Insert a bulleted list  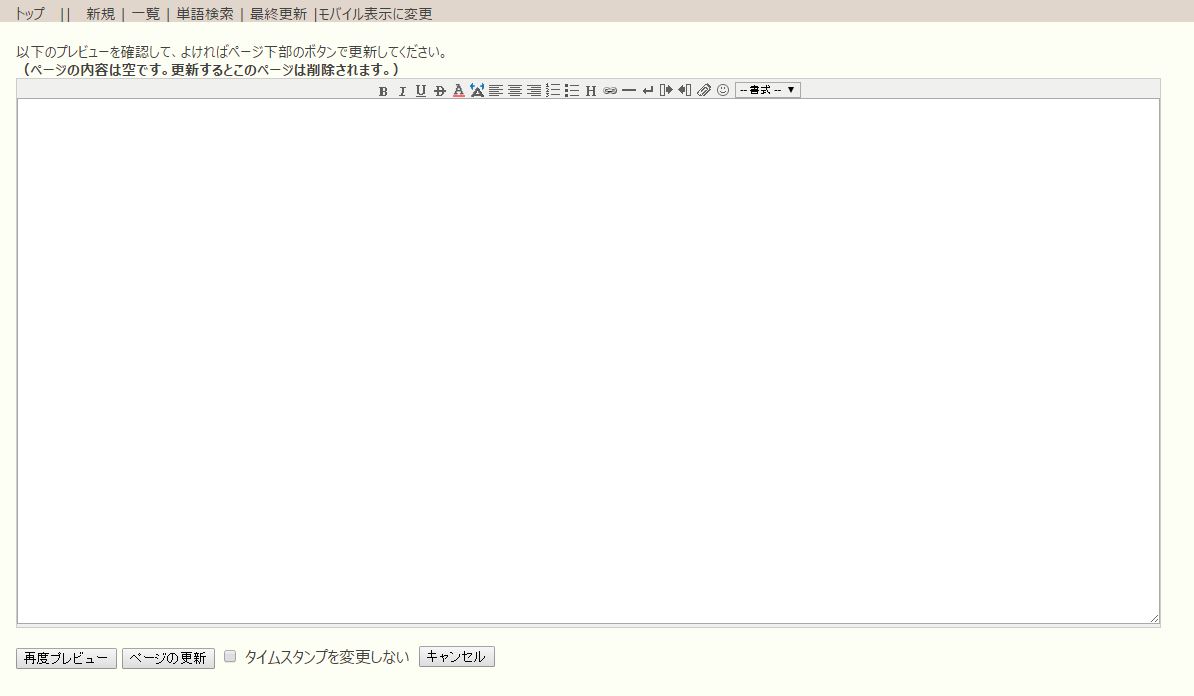point(572,91)
